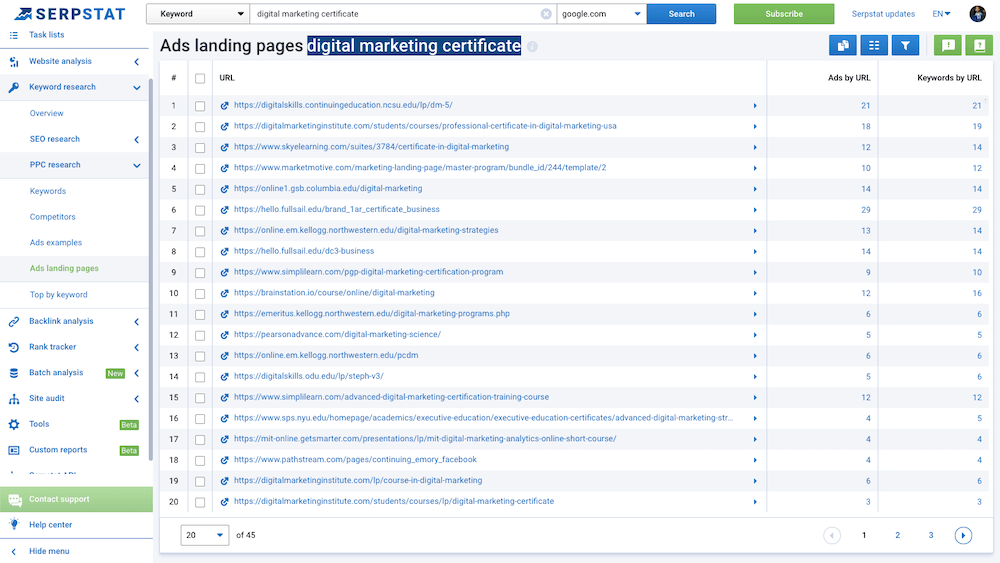Open Competitors menu item
1000x563 pixels.
coord(52,217)
